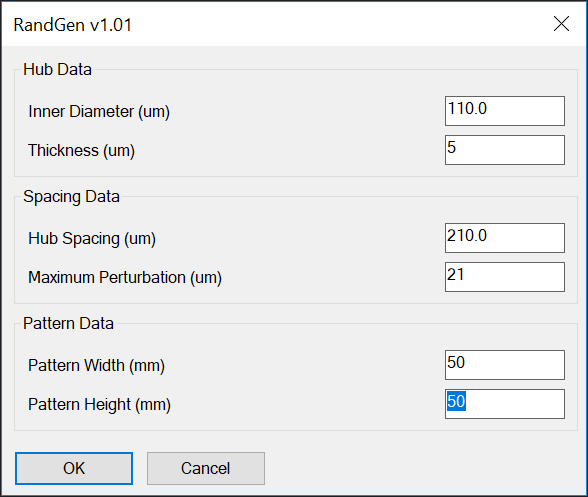The width and height of the screenshot is (588, 497).
Task: Click the "Hub Data" group heading
Action: point(57,69)
